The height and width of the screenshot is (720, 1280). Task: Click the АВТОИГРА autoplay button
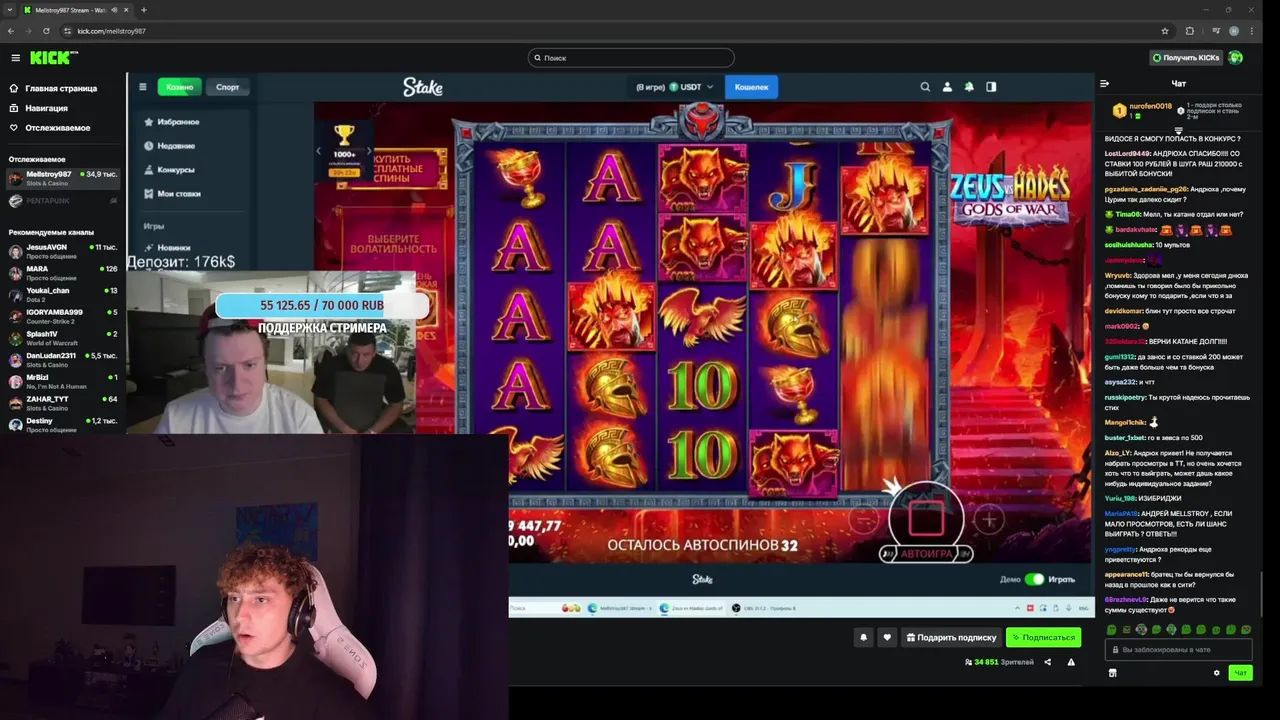point(926,554)
